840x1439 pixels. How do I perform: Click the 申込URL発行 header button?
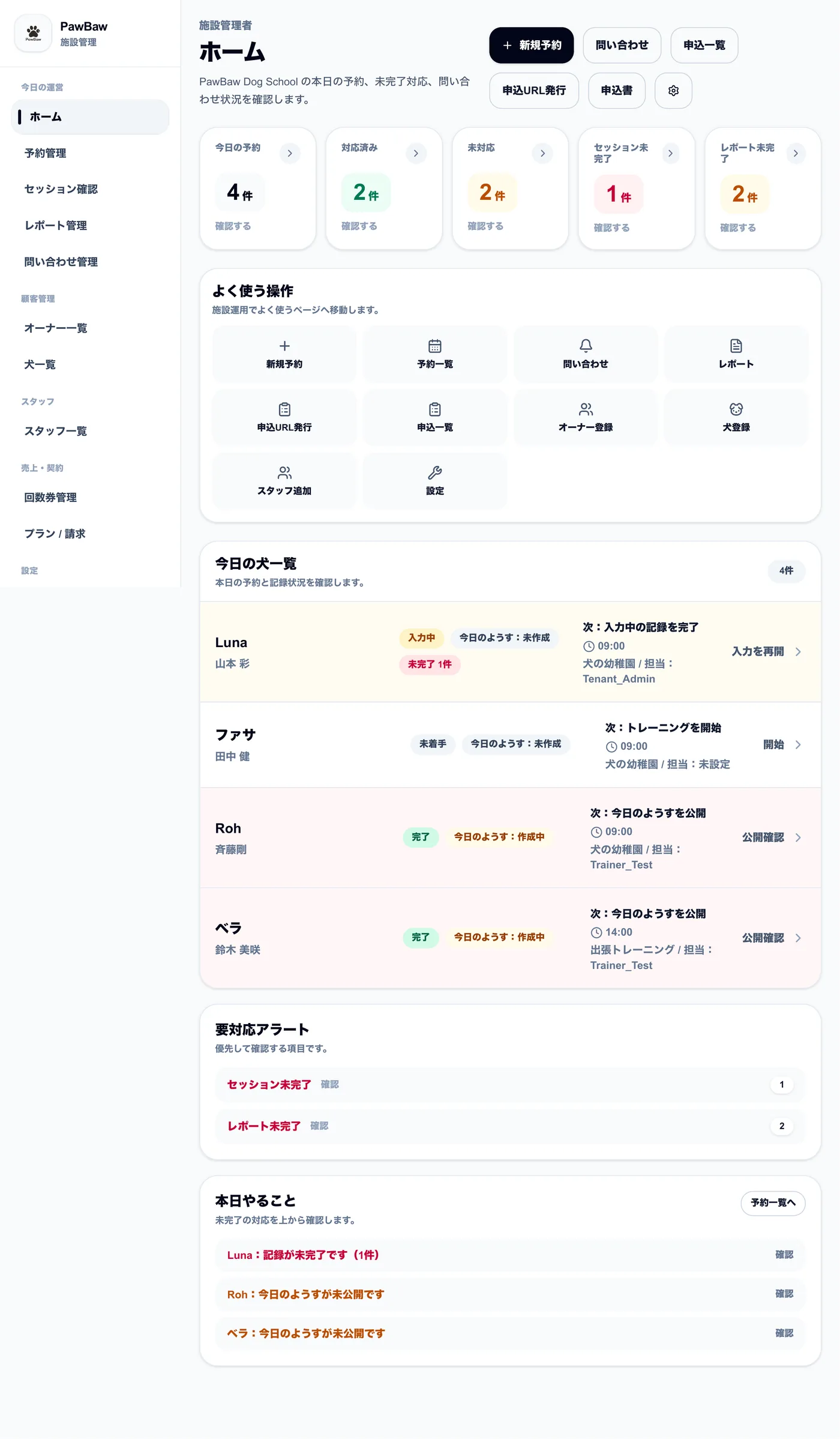[x=534, y=91]
